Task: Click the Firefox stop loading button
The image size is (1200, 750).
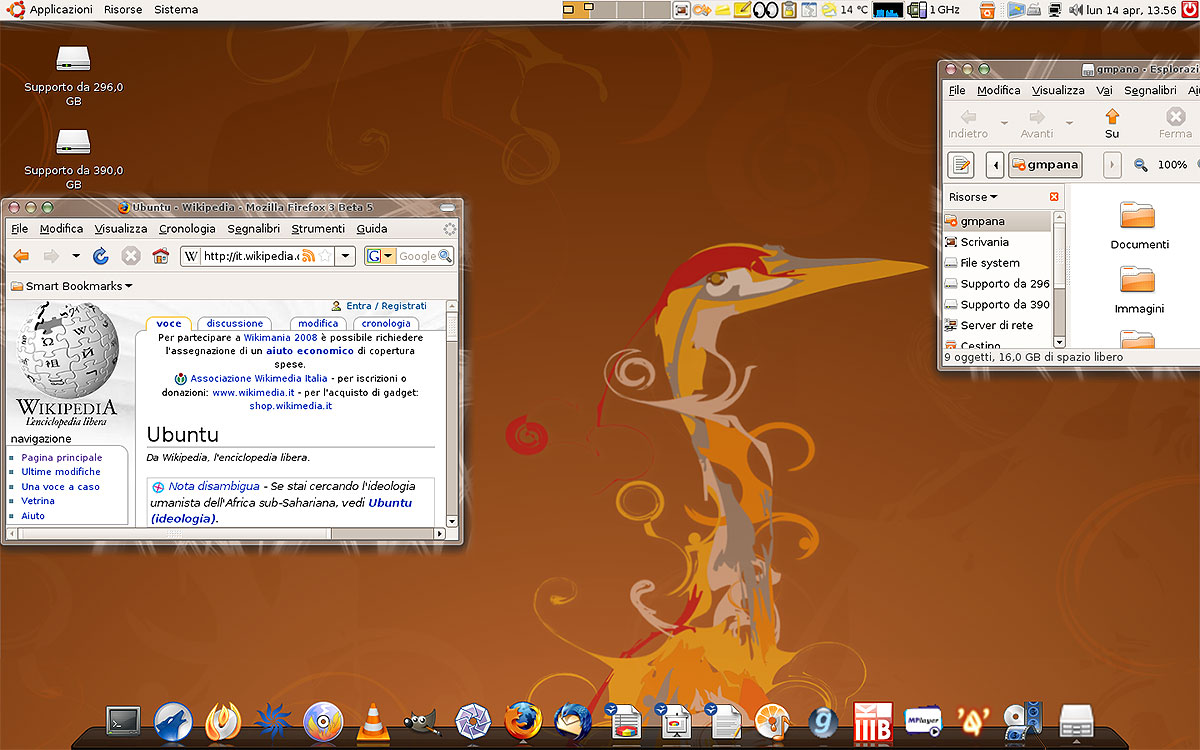Action: click(131, 256)
